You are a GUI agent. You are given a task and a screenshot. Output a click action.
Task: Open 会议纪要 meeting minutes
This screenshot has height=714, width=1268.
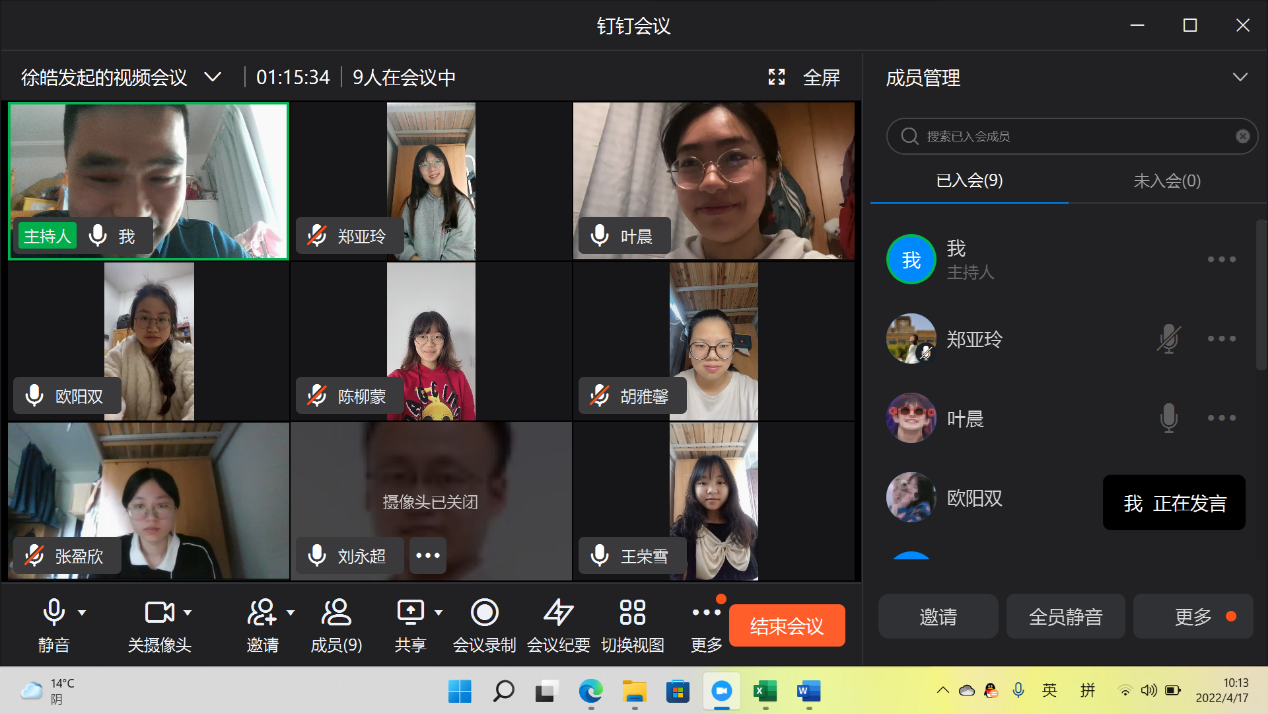[558, 613]
